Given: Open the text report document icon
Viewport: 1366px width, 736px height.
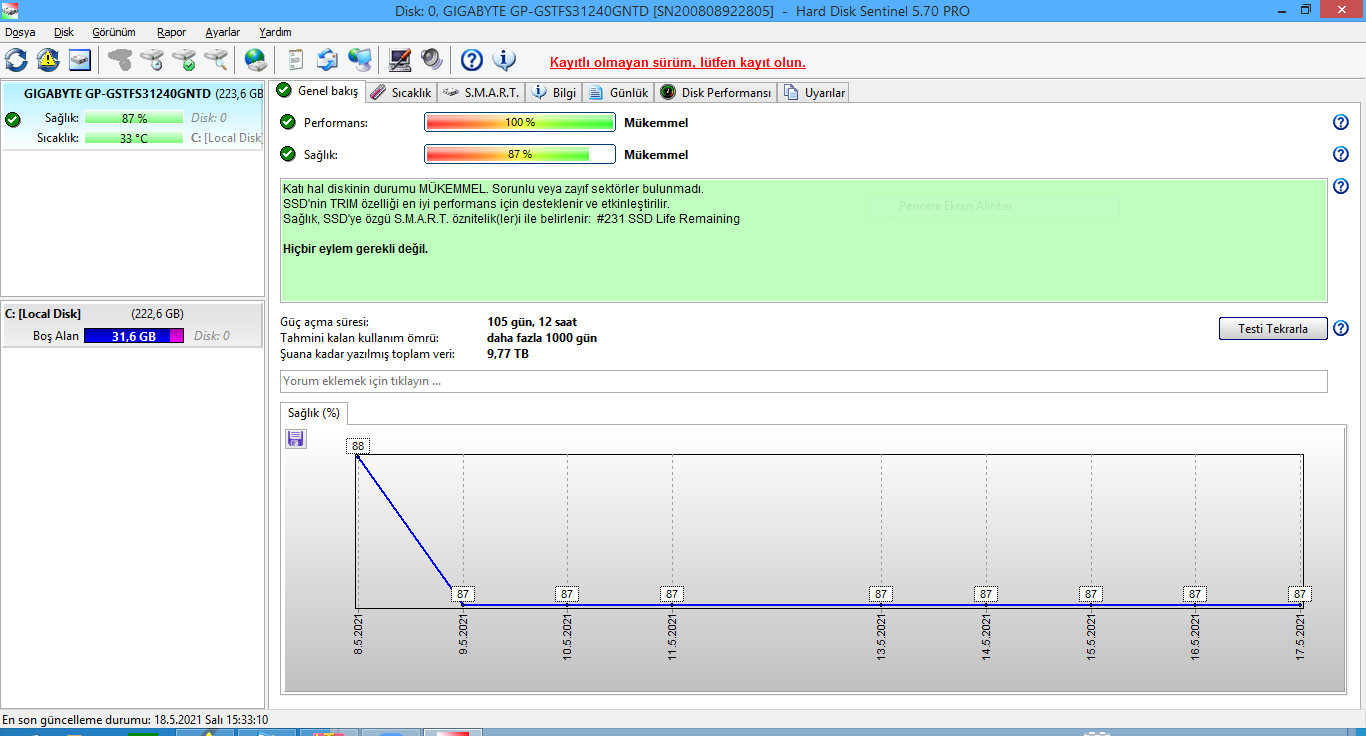Looking at the screenshot, I should 296,60.
